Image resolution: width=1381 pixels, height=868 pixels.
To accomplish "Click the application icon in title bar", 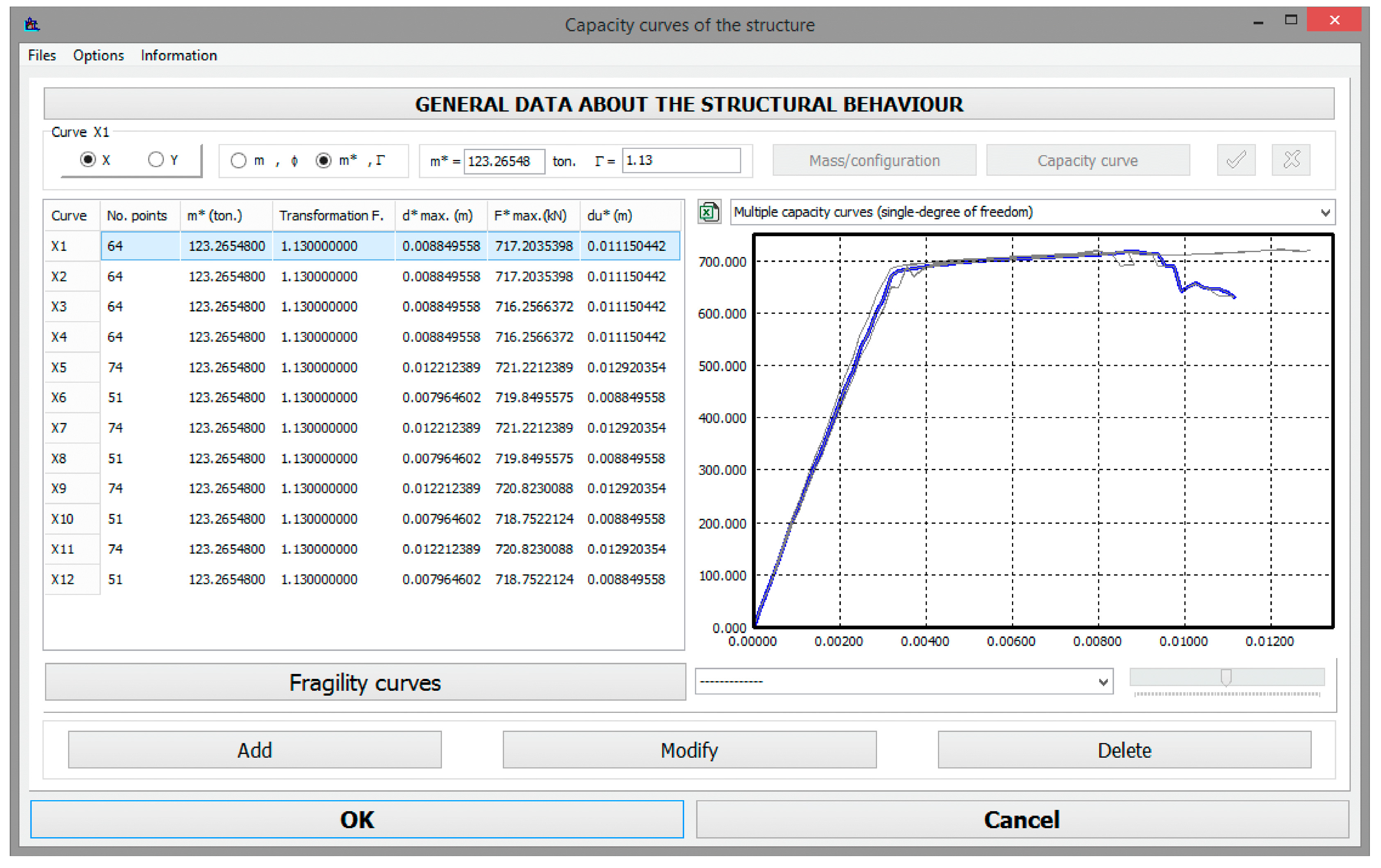I will click(32, 24).
